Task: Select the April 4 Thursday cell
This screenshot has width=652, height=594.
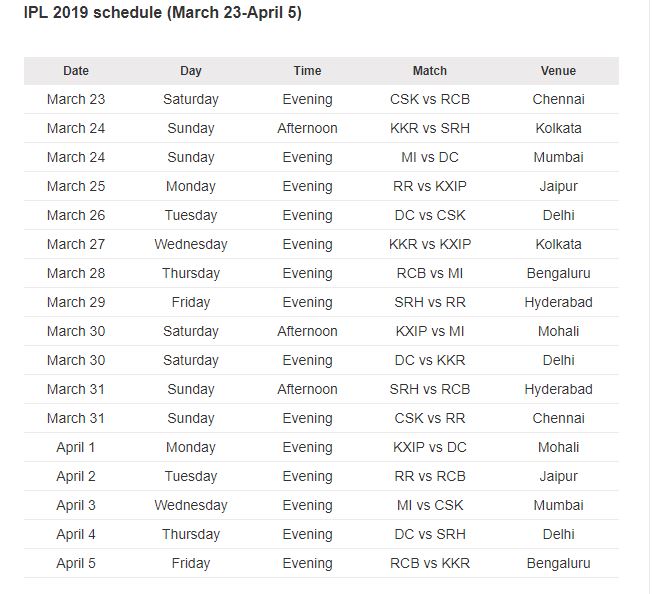Action: pos(191,535)
